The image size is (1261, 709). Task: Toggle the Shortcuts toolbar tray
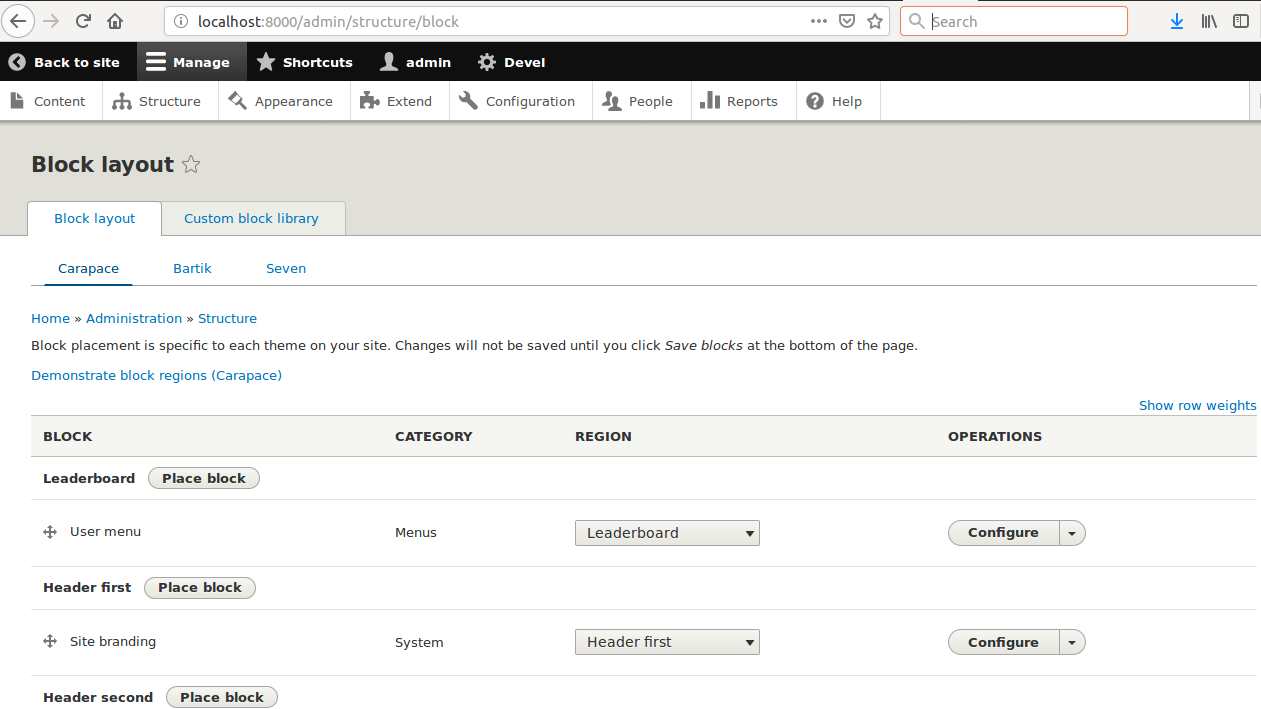(x=305, y=62)
